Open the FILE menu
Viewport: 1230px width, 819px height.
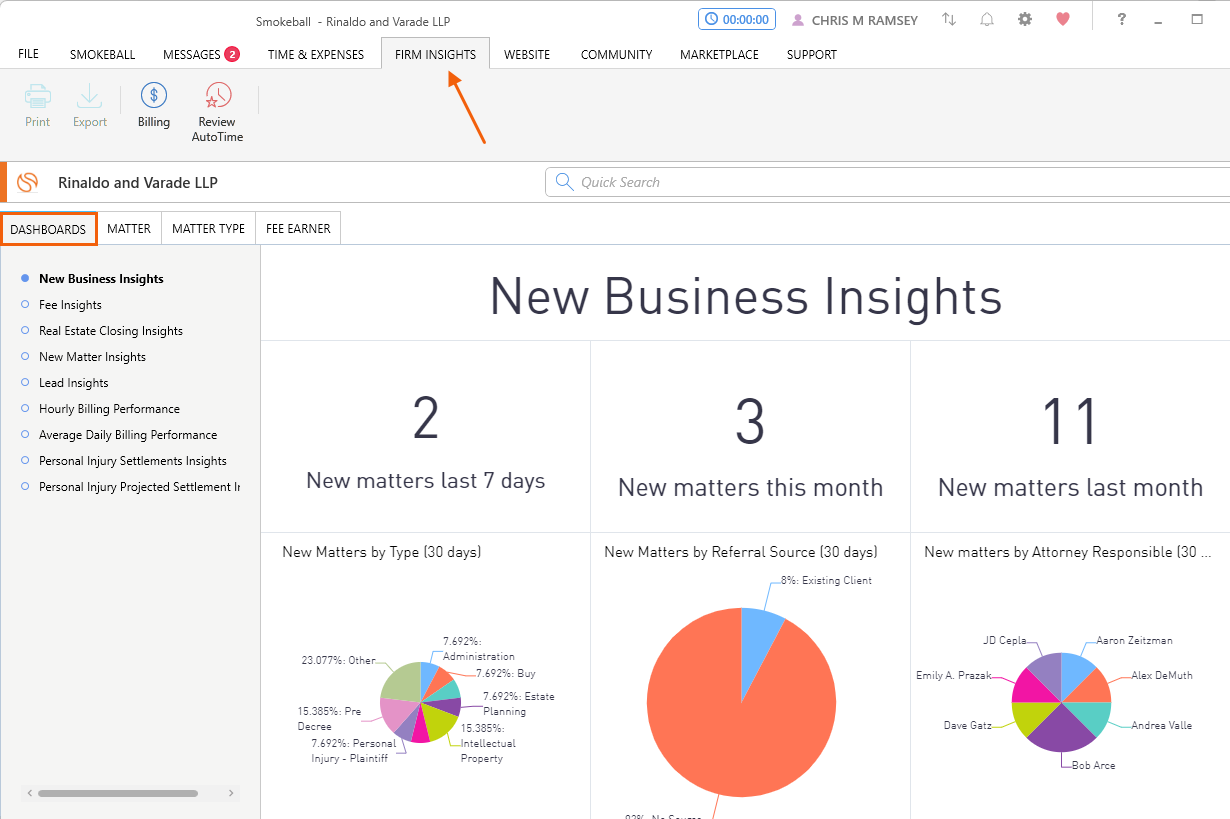[29, 54]
